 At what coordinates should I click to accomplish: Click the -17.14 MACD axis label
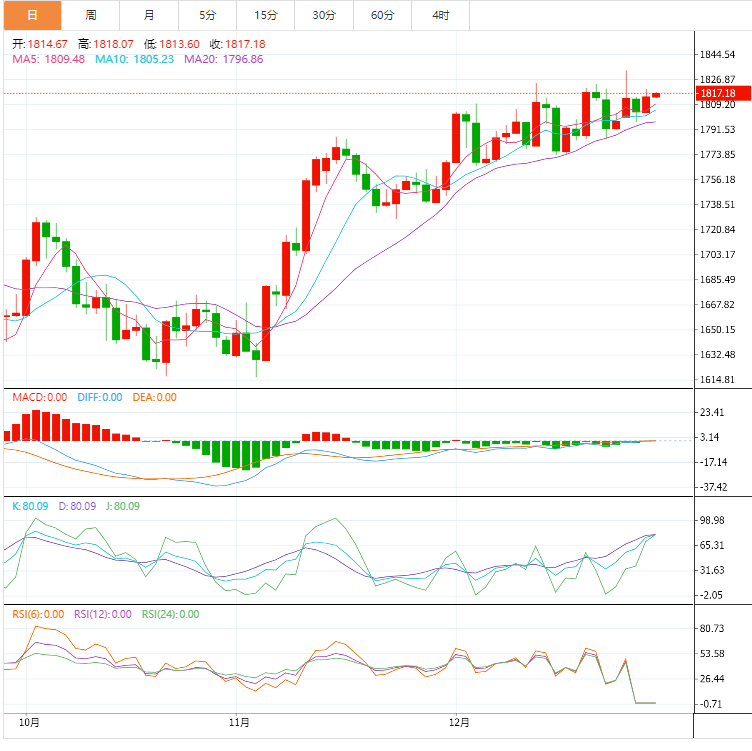coord(712,462)
